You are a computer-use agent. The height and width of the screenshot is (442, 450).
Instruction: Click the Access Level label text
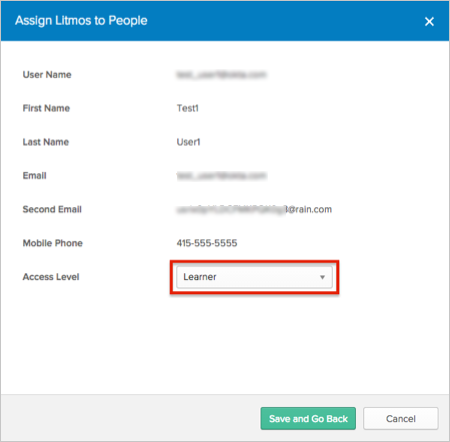coord(51,277)
